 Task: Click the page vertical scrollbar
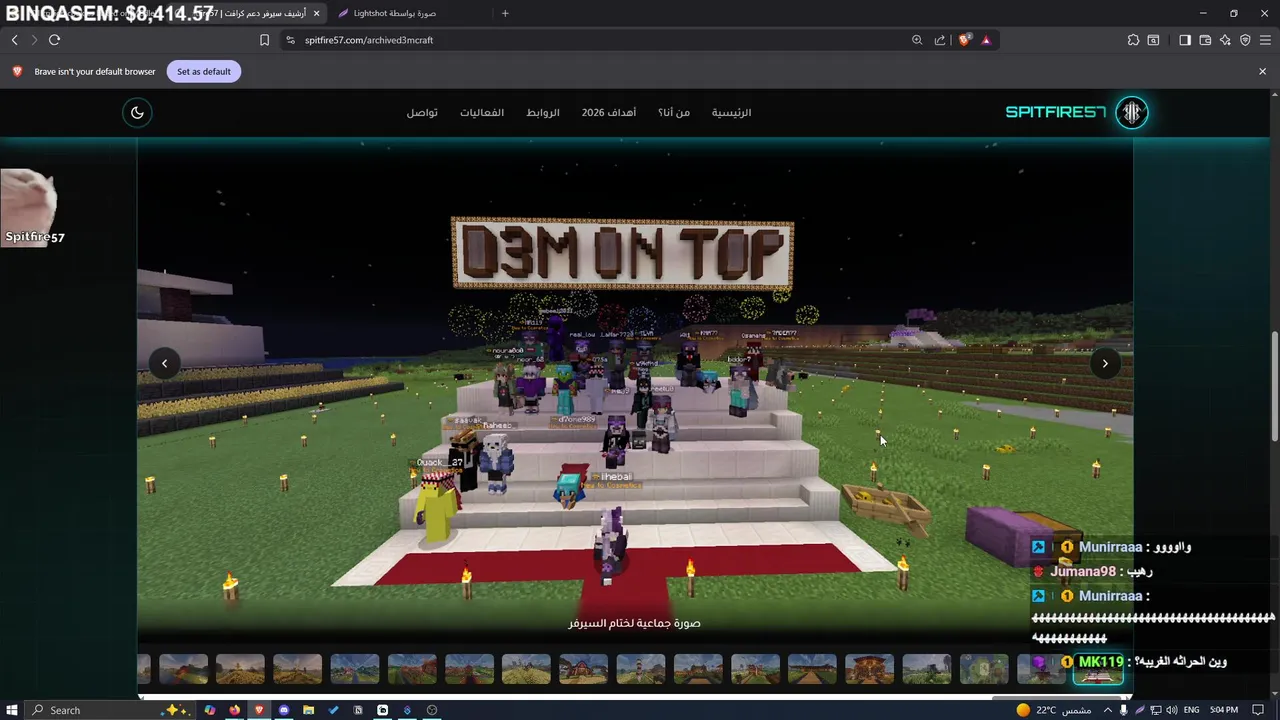click(x=1274, y=385)
